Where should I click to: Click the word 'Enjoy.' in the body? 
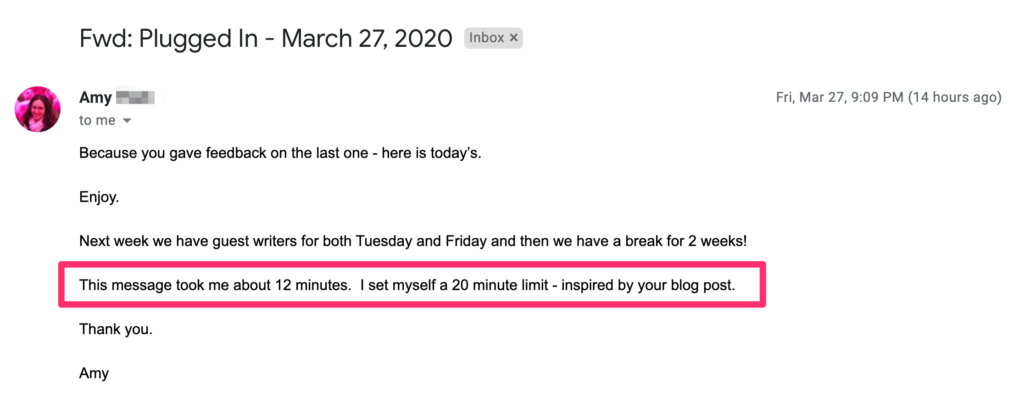pyautogui.click(x=99, y=198)
